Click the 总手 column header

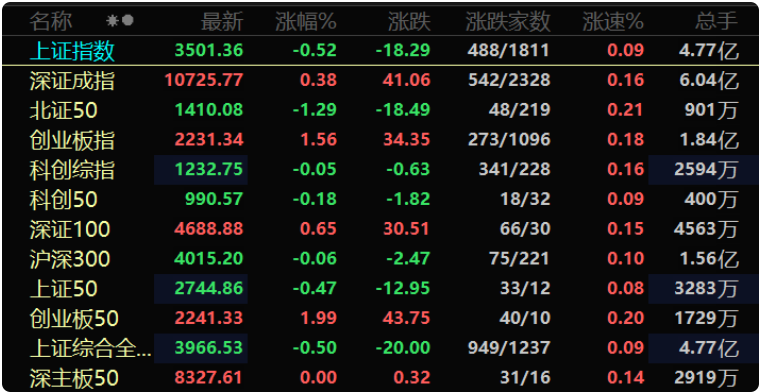tap(716, 21)
